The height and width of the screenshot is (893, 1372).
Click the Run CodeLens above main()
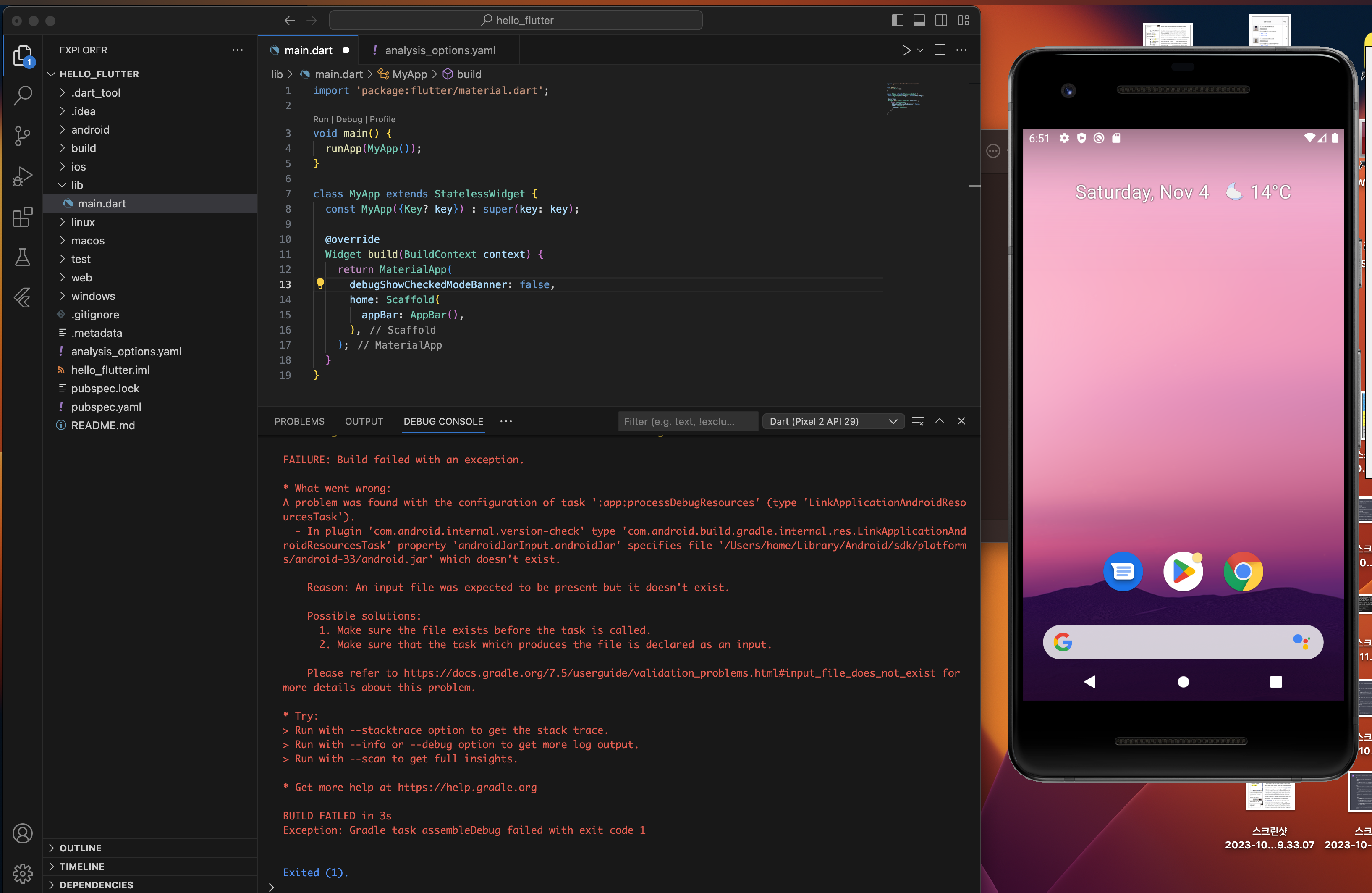320,119
